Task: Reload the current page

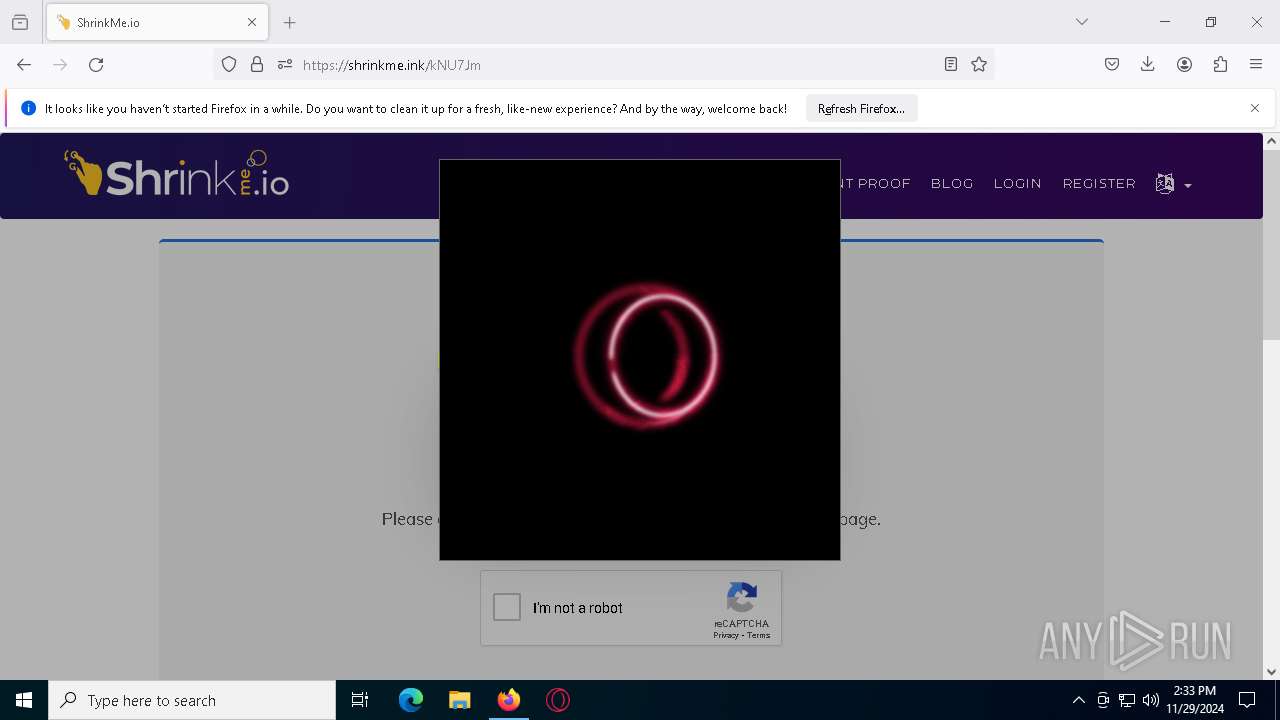Action: 96,64
